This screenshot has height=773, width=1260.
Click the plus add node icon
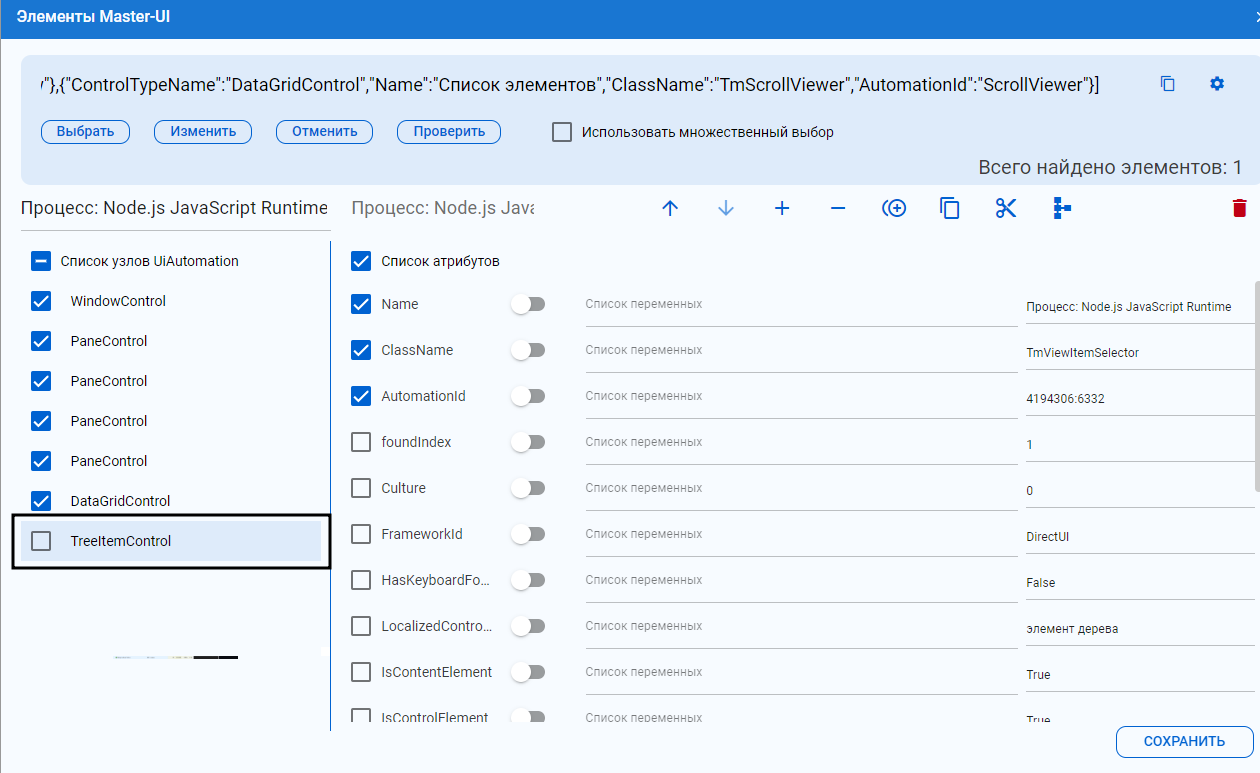(x=782, y=208)
